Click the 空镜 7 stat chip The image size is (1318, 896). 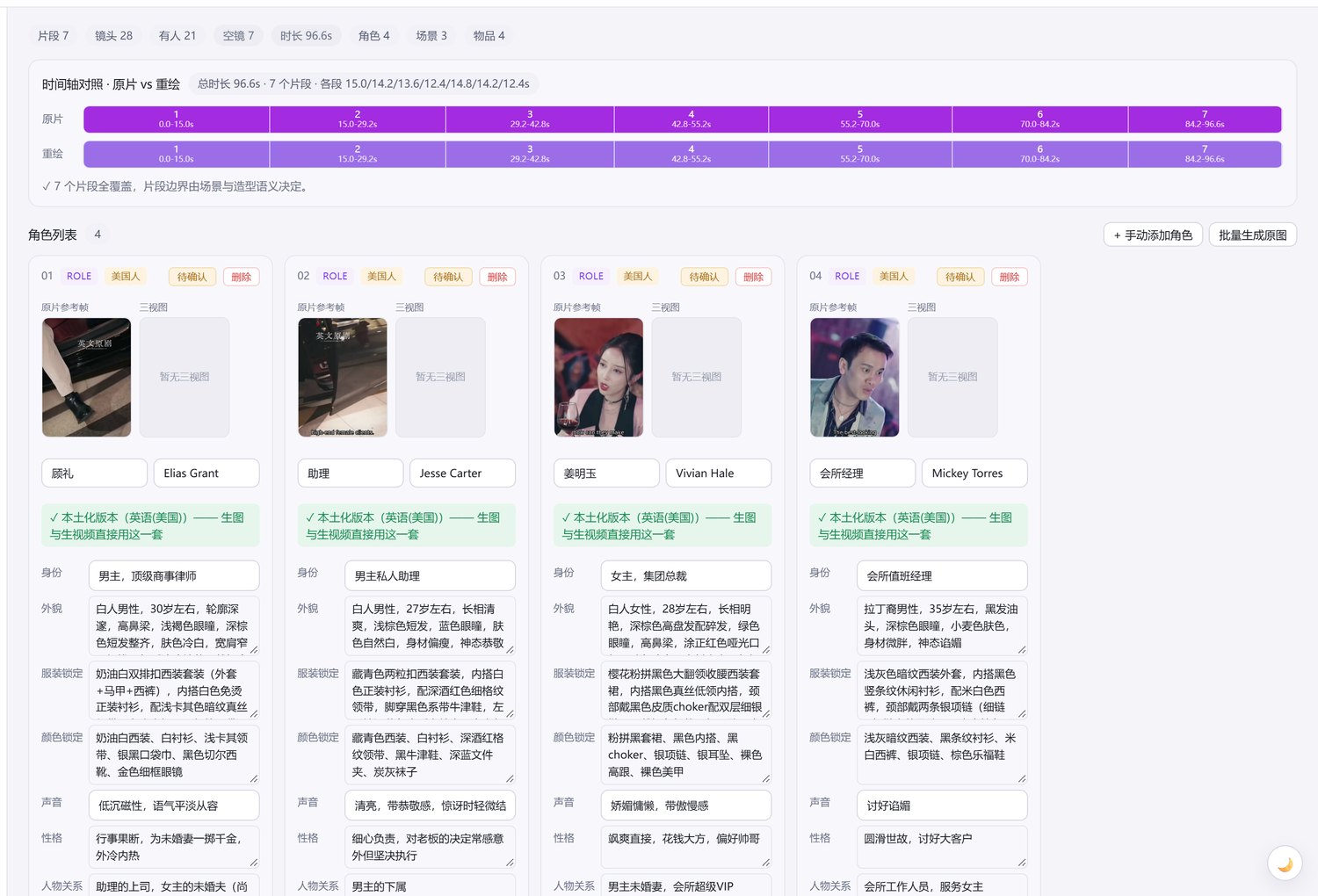pyautogui.click(x=238, y=36)
